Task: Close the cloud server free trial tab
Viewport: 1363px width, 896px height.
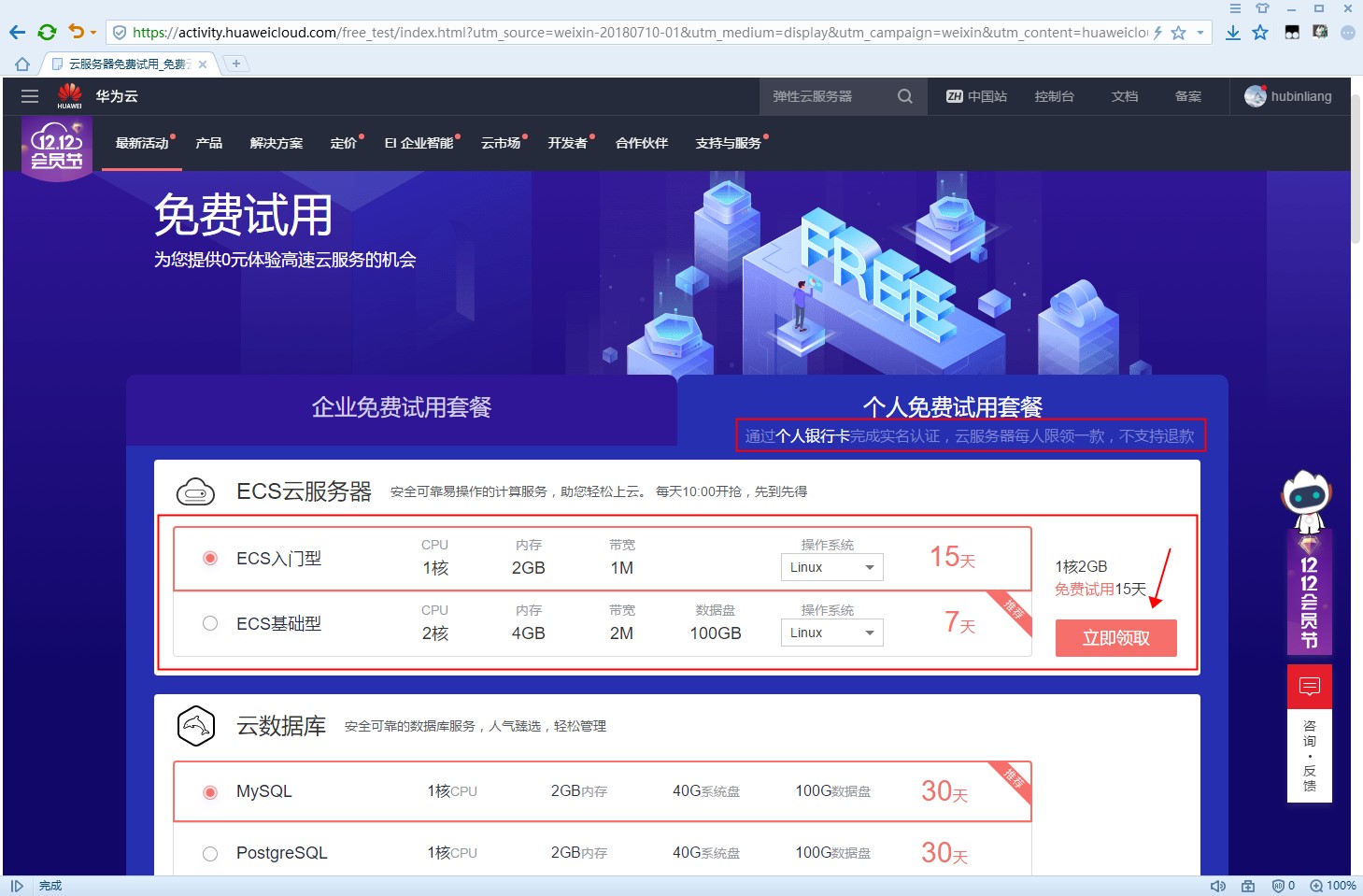Action: point(203,64)
